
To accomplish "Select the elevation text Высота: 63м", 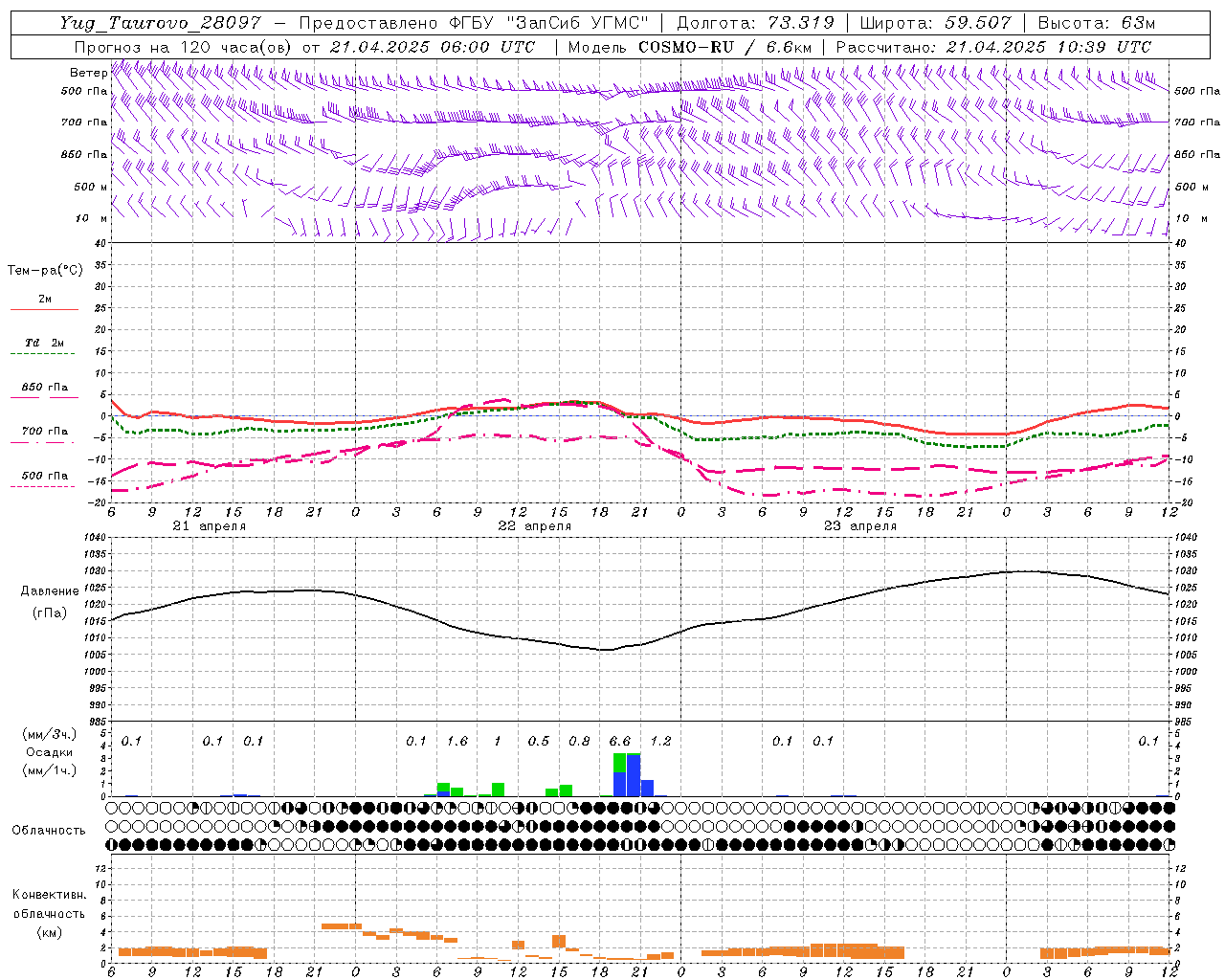I will 1096,23.
